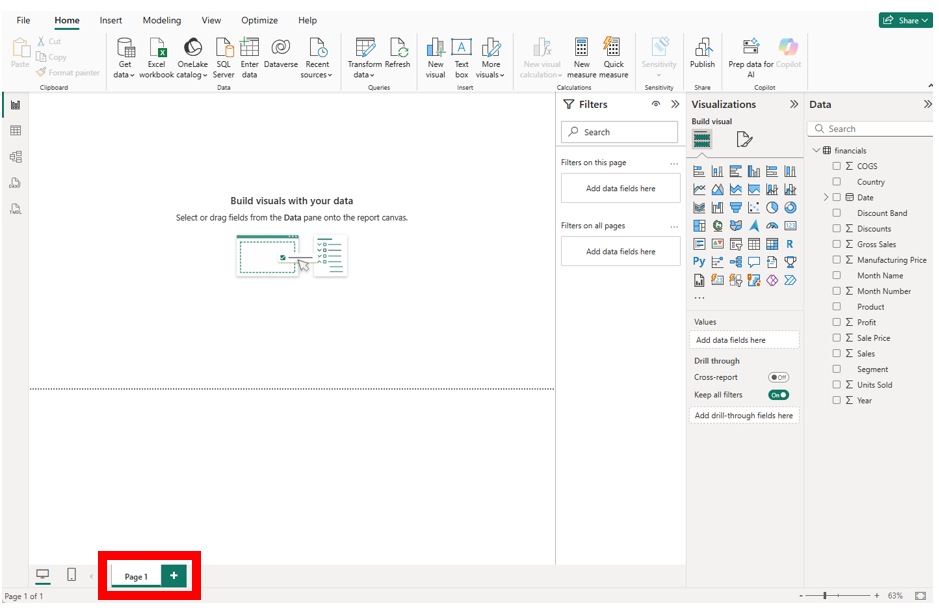
Task: Check the Units Sold field
Action: [x=837, y=385]
